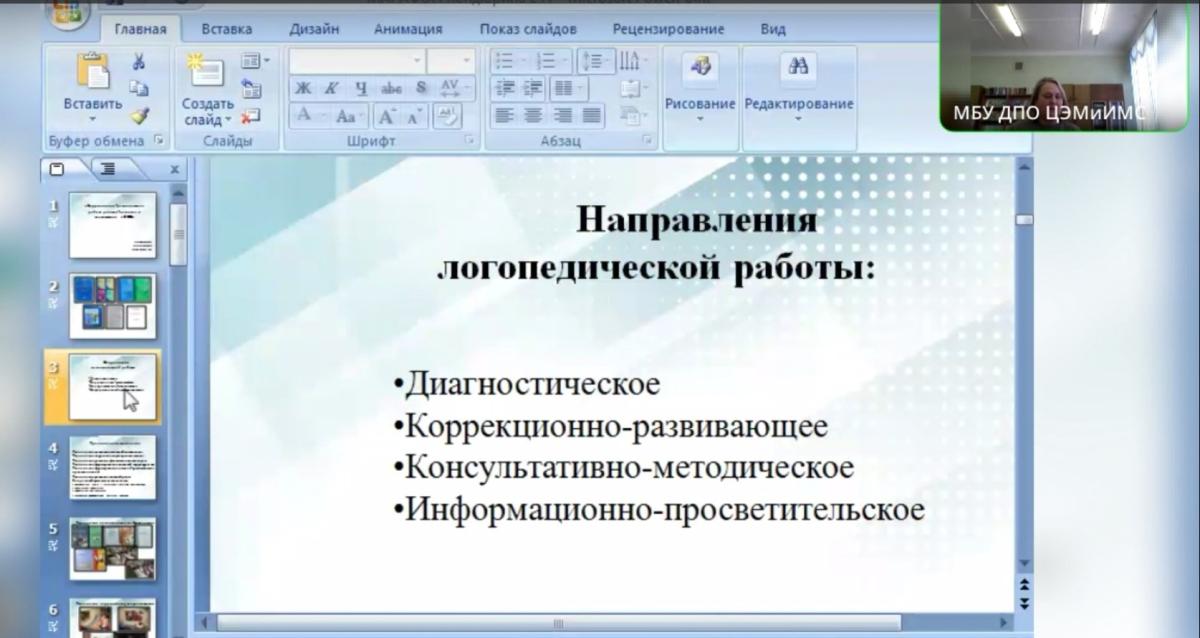This screenshot has height=638, width=1200.
Task: Open the text columns dropdown
Action: 570,88
